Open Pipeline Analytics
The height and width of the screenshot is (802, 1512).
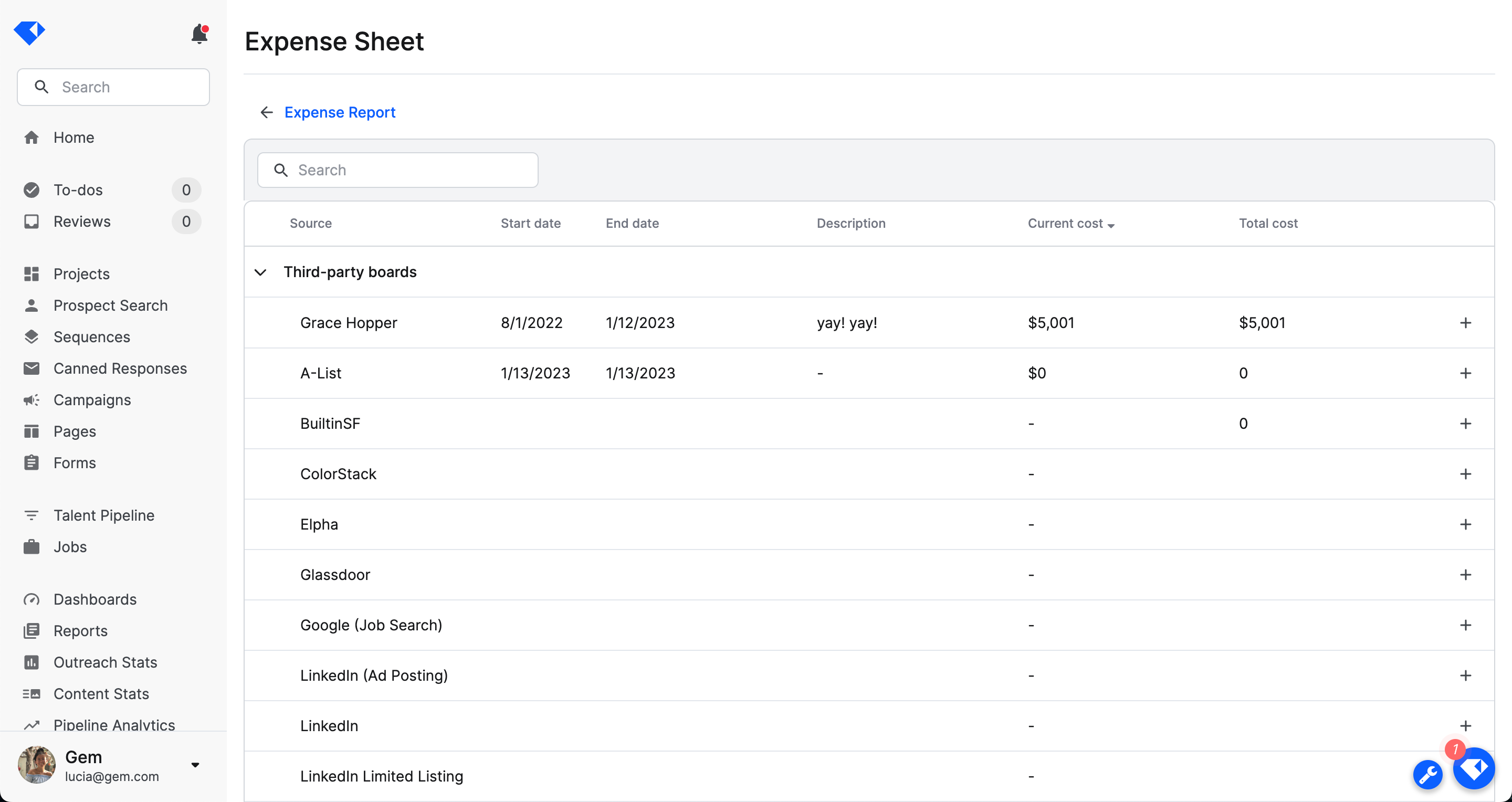pos(114,724)
